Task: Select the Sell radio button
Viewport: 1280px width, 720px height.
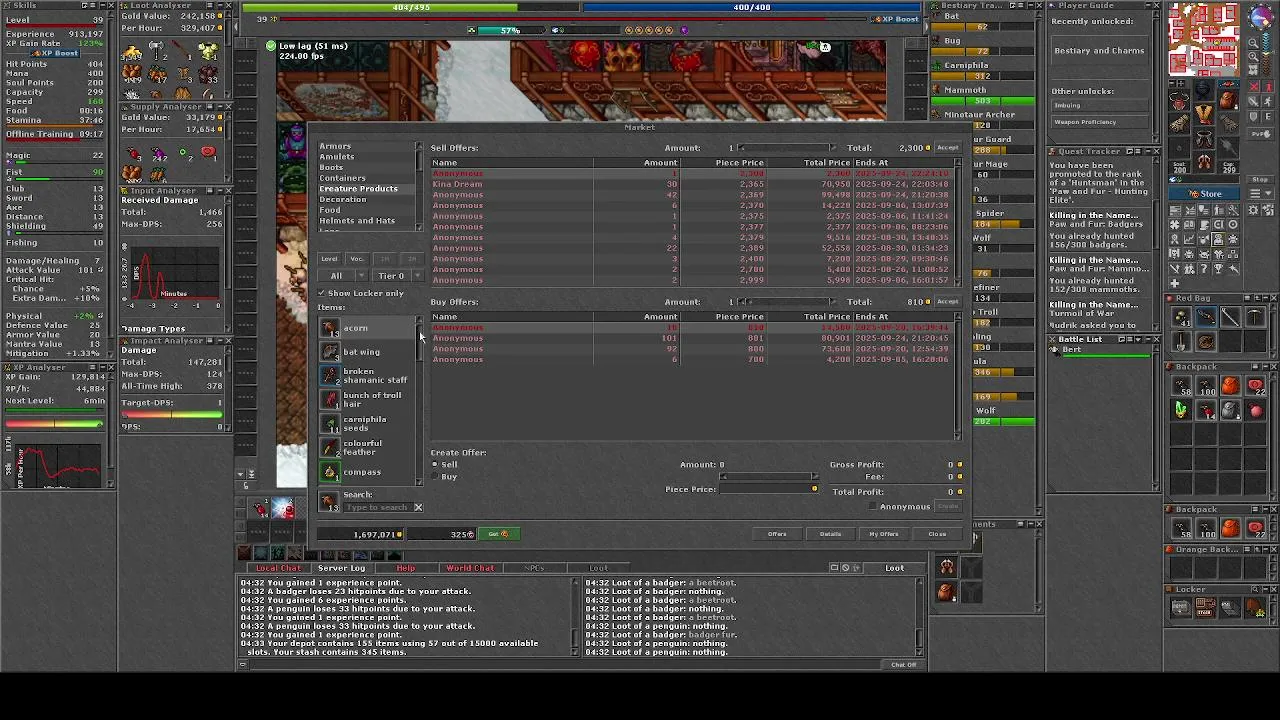Action: point(435,464)
